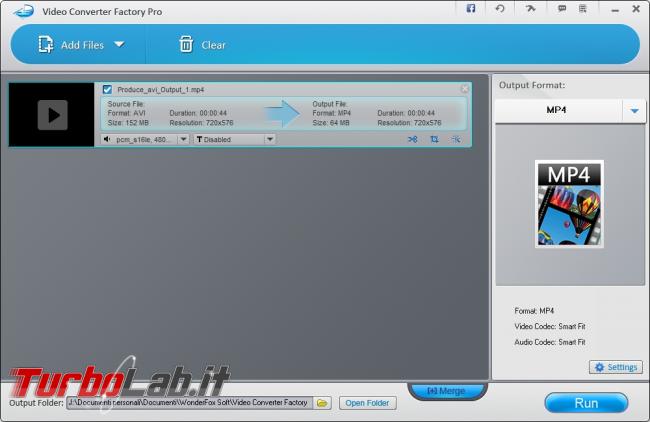The height and width of the screenshot is (422, 650).
Task: Open output Settings
Action: (x=616, y=367)
